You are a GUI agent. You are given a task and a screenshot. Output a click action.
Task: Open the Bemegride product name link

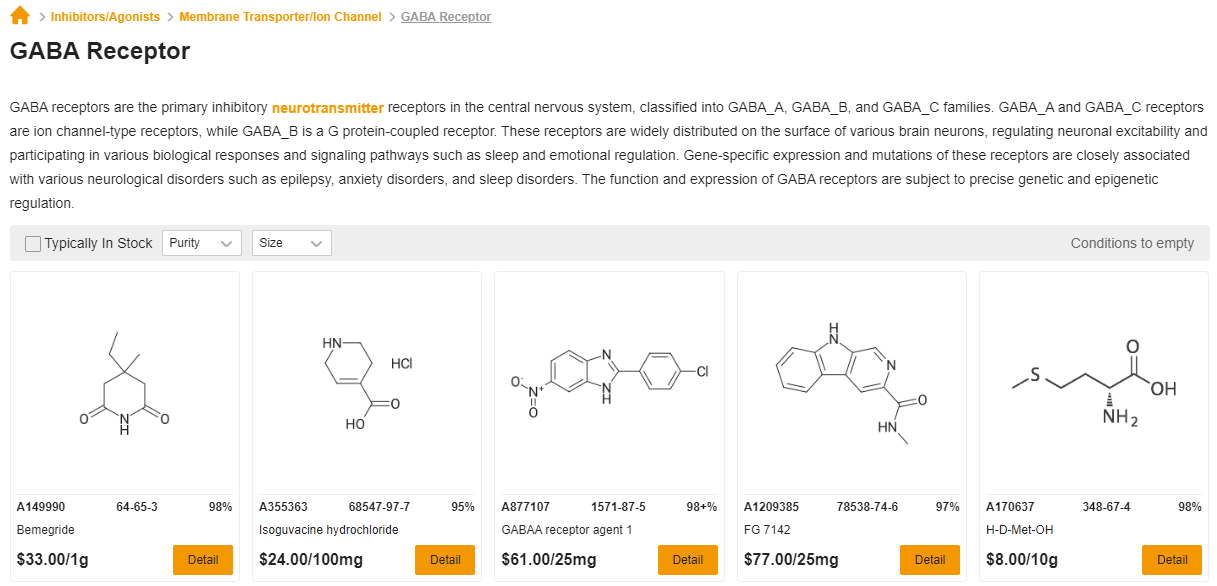pos(46,530)
